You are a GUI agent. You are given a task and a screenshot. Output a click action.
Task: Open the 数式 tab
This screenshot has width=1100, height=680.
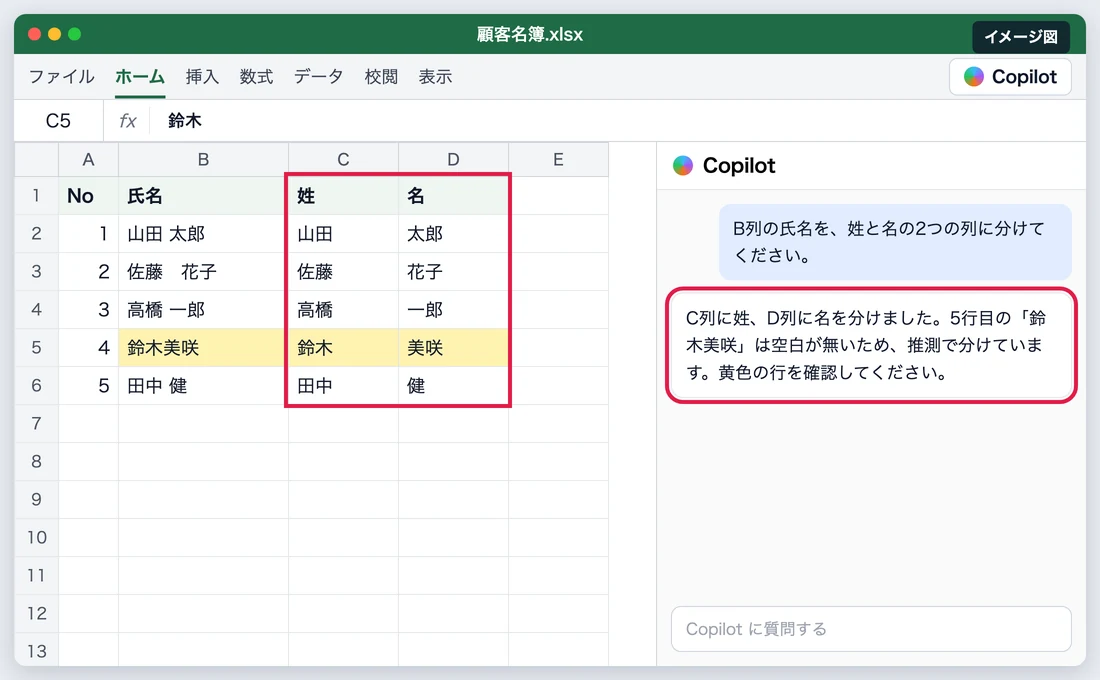[x=256, y=76]
